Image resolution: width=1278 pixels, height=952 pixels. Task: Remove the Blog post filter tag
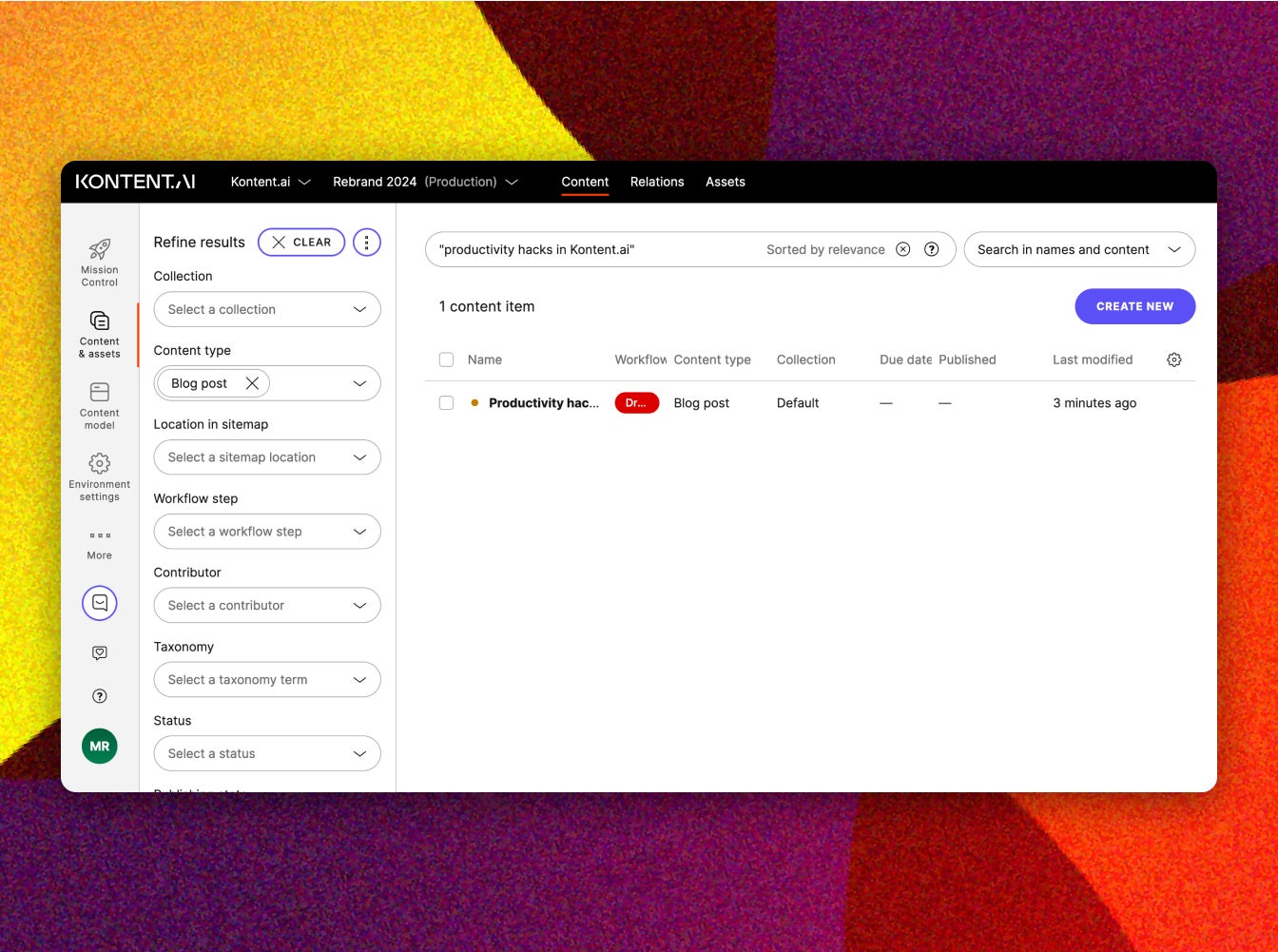tap(252, 383)
